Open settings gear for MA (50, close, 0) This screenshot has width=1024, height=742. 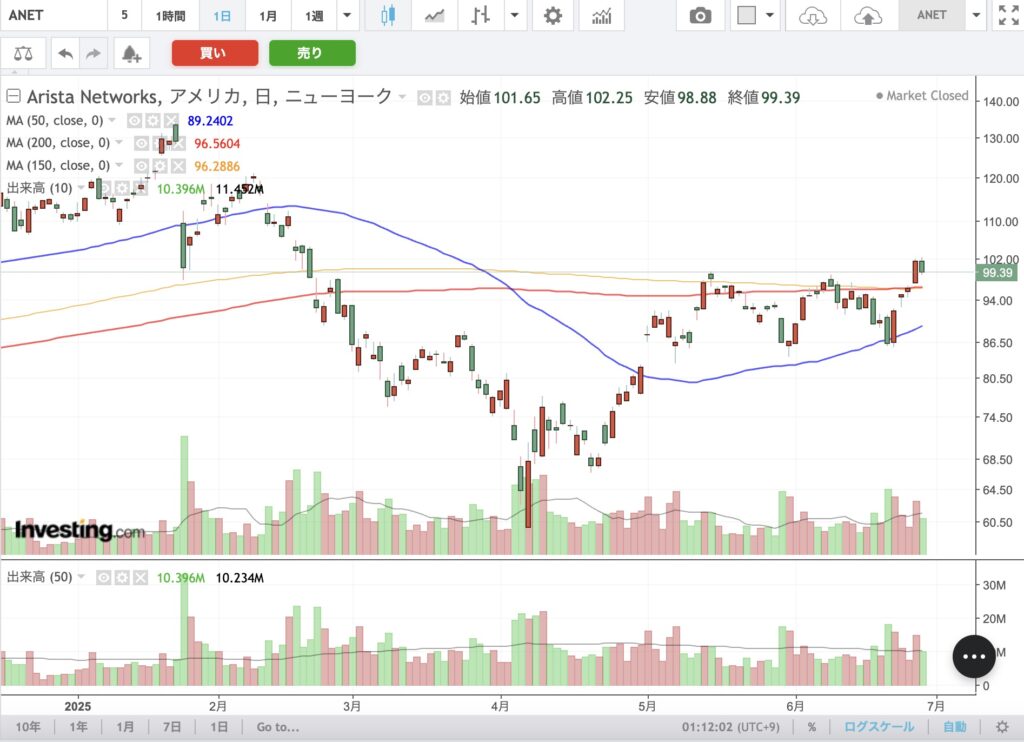click(x=153, y=121)
